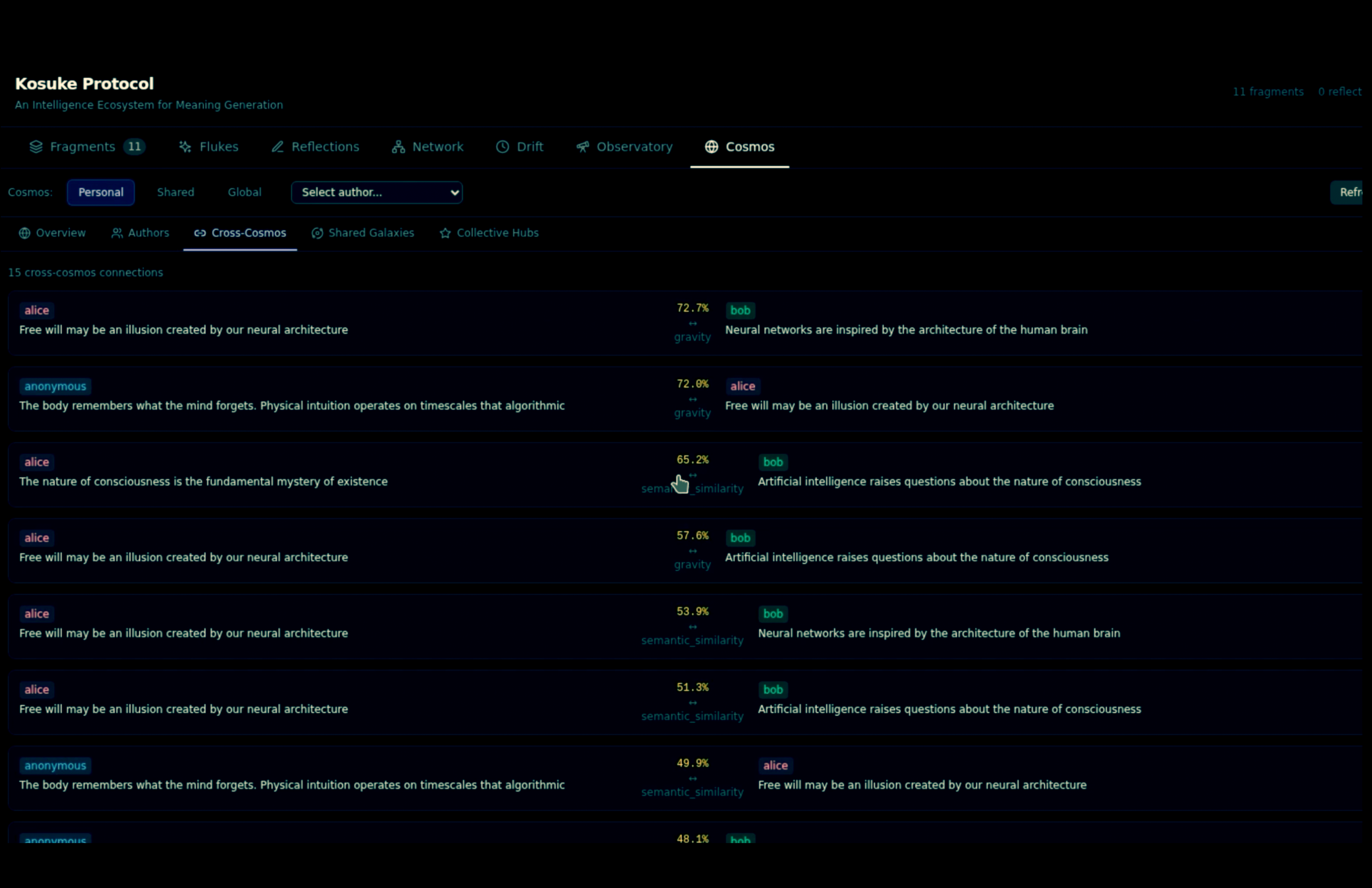
Task: Select the Personal cosmos mode
Action: tap(100, 193)
